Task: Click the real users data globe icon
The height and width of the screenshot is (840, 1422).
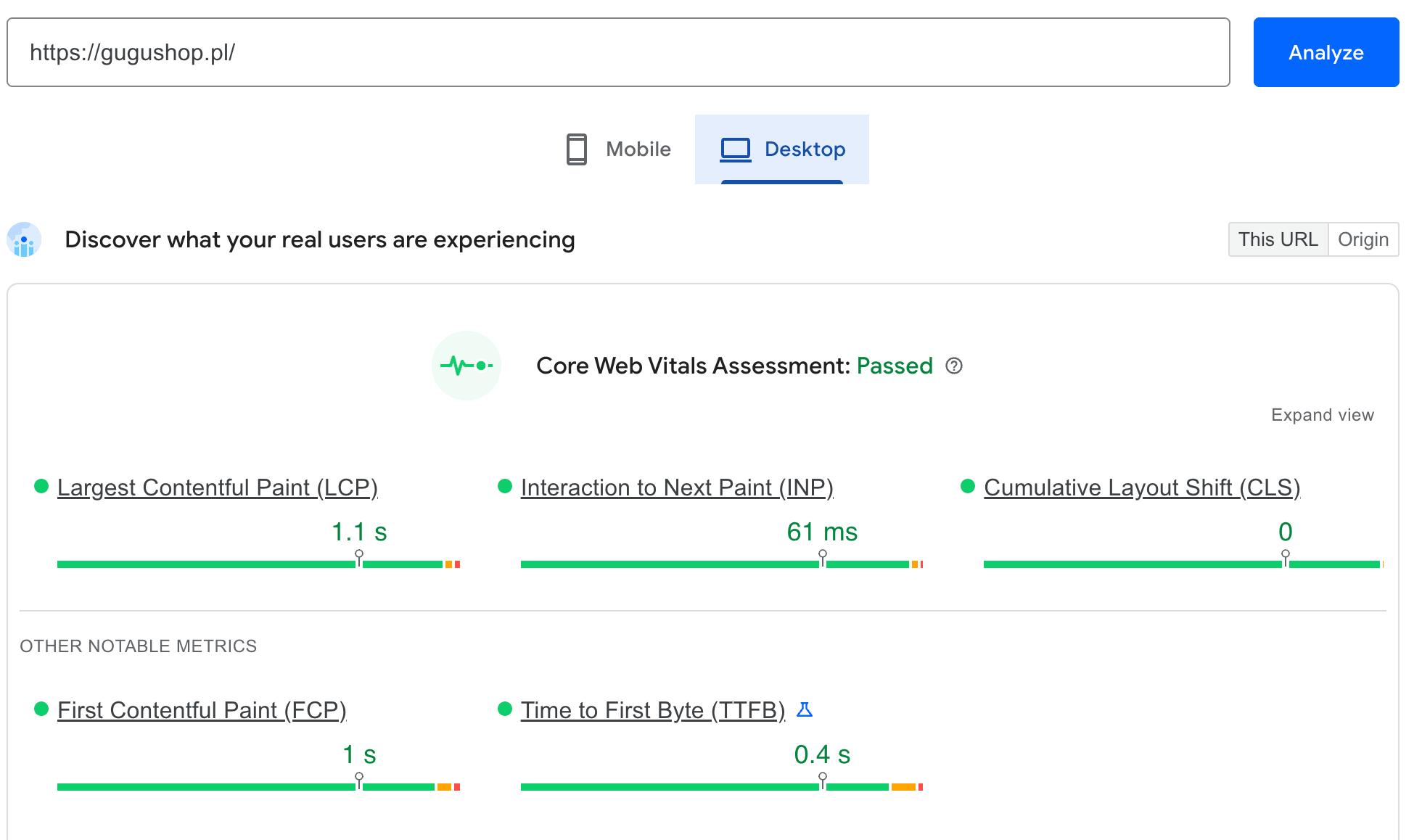Action: (x=24, y=240)
